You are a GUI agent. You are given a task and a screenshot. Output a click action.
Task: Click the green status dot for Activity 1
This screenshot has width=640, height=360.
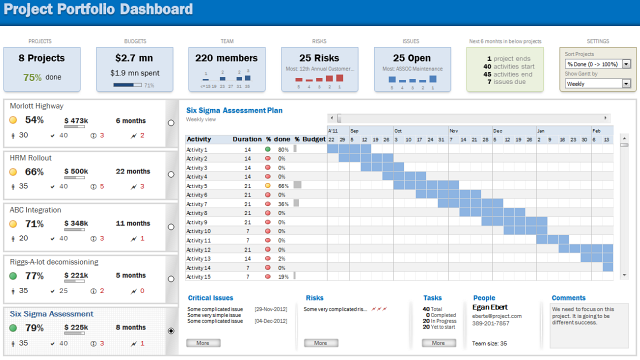(x=268, y=149)
